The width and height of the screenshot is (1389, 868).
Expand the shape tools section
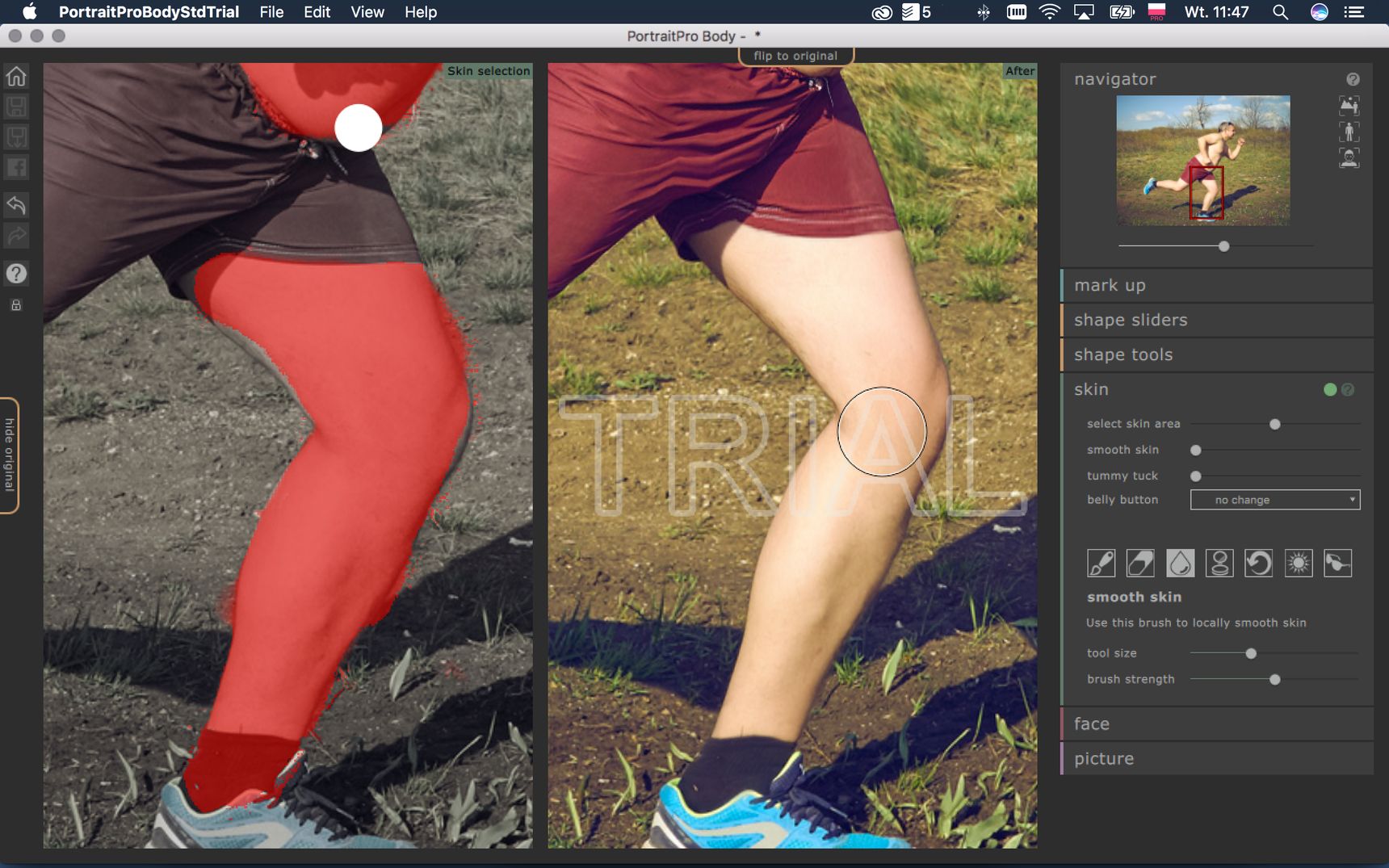[1216, 354]
